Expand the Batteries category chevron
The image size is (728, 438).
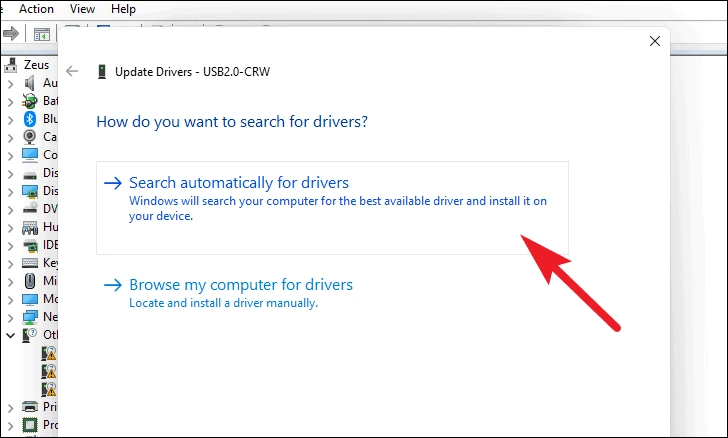click(x=11, y=102)
